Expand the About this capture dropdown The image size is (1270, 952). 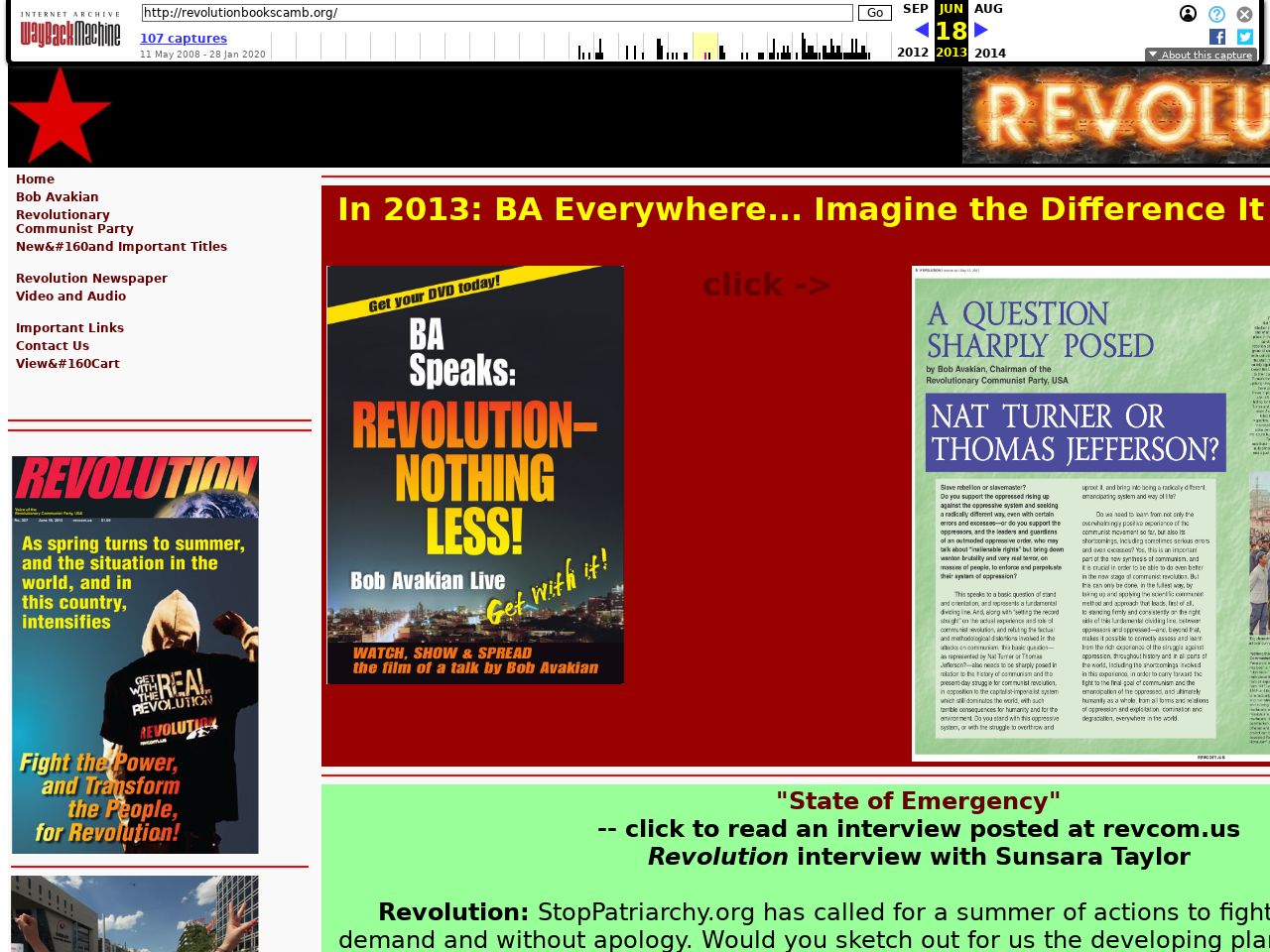pos(1201,56)
